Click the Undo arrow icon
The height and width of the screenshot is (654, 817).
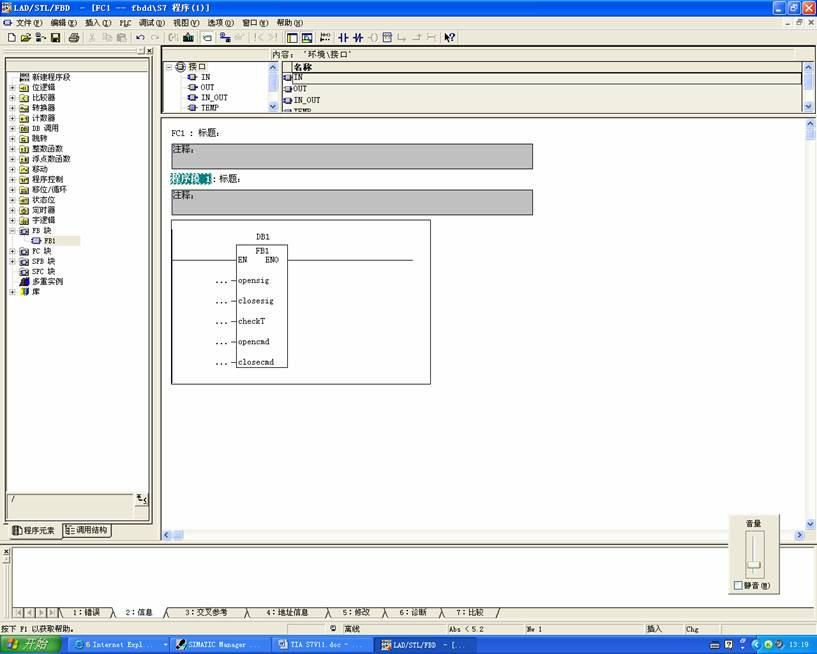coord(140,38)
